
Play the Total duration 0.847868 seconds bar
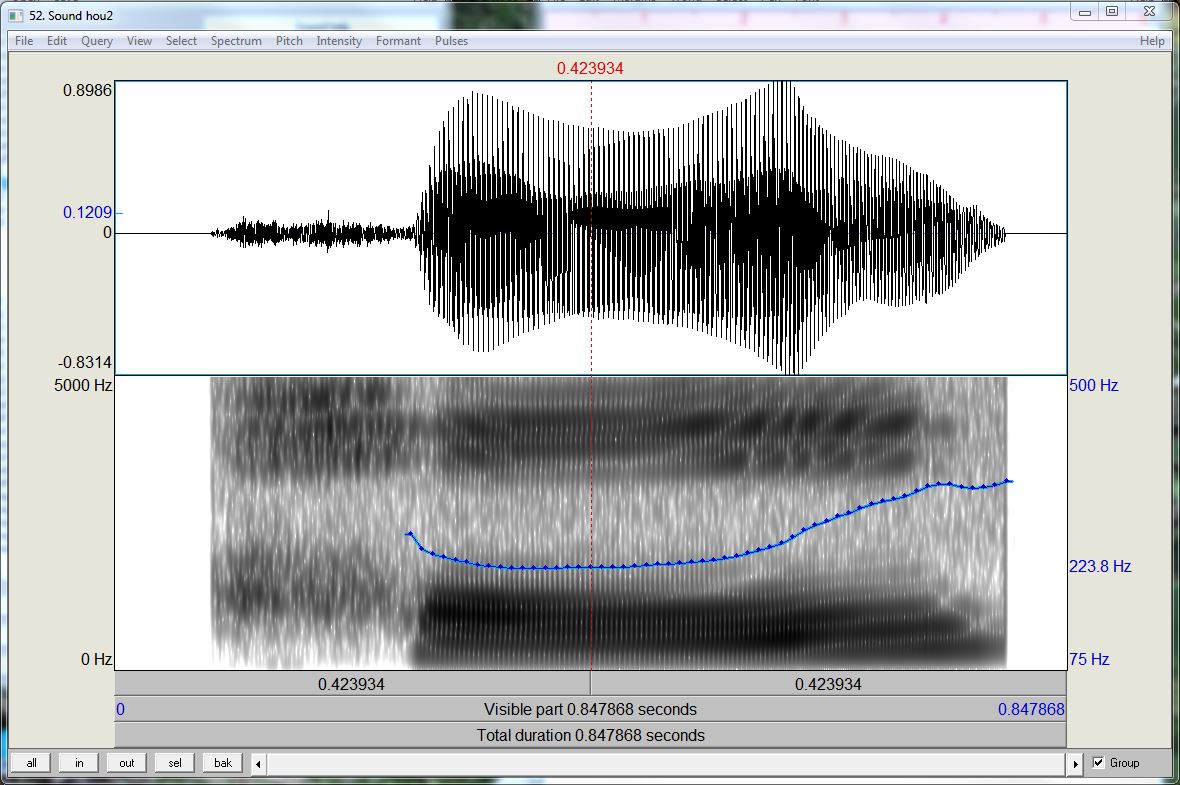[x=591, y=735]
